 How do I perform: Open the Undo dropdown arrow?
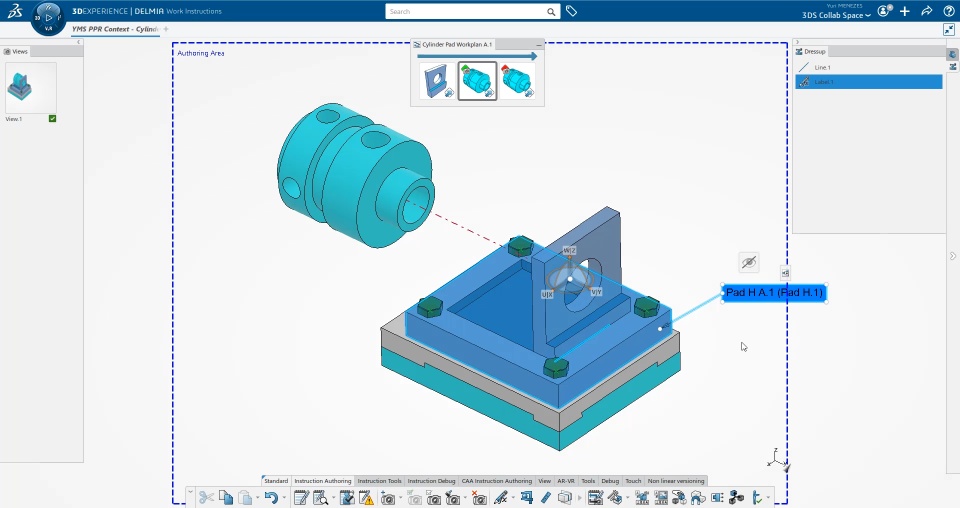pos(284,498)
